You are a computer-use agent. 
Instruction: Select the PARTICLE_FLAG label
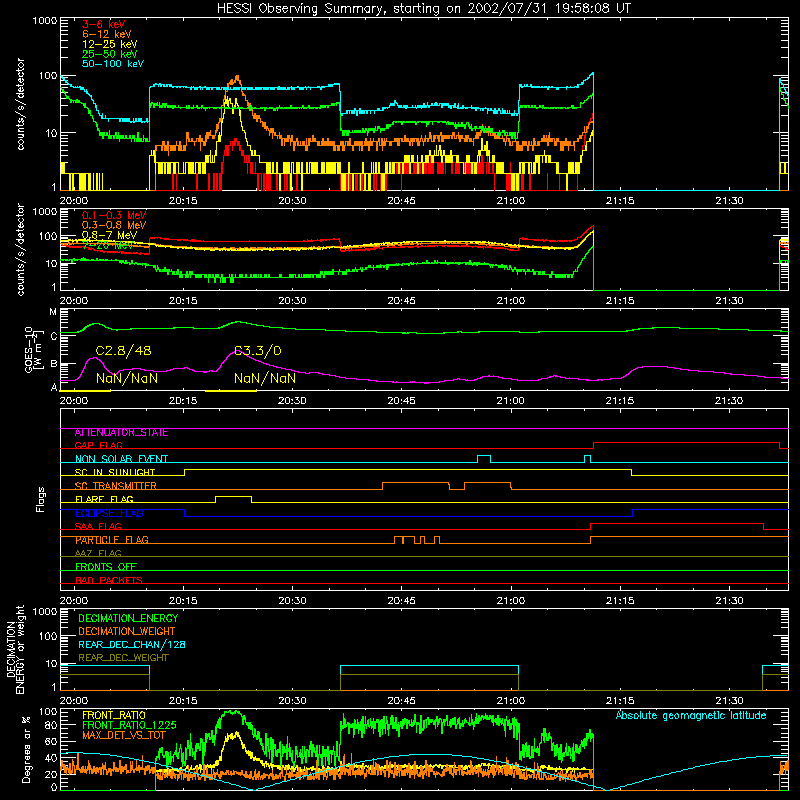pyautogui.click(x=112, y=540)
